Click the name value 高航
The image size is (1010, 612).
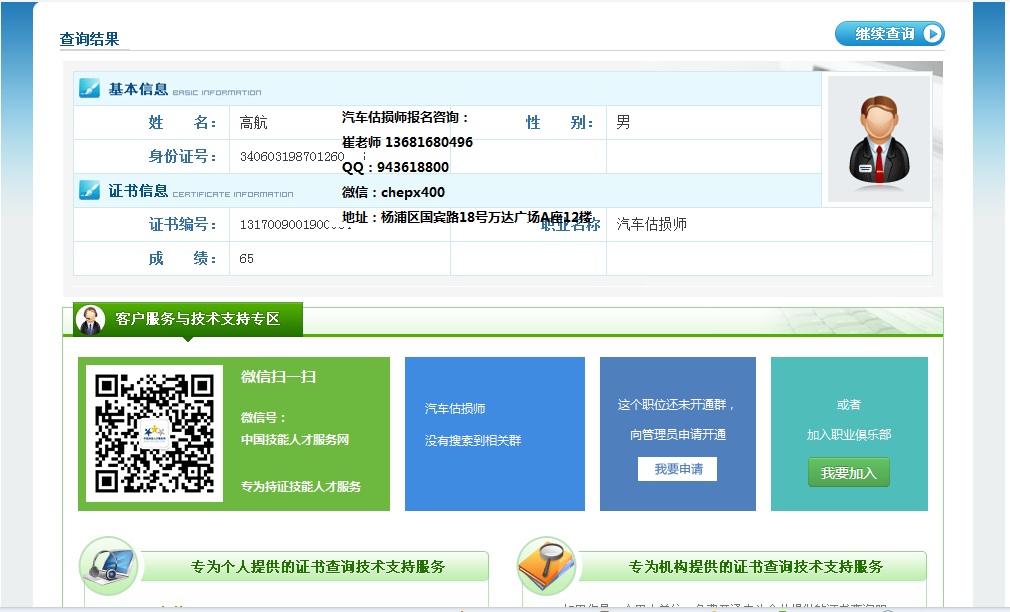coord(254,123)
